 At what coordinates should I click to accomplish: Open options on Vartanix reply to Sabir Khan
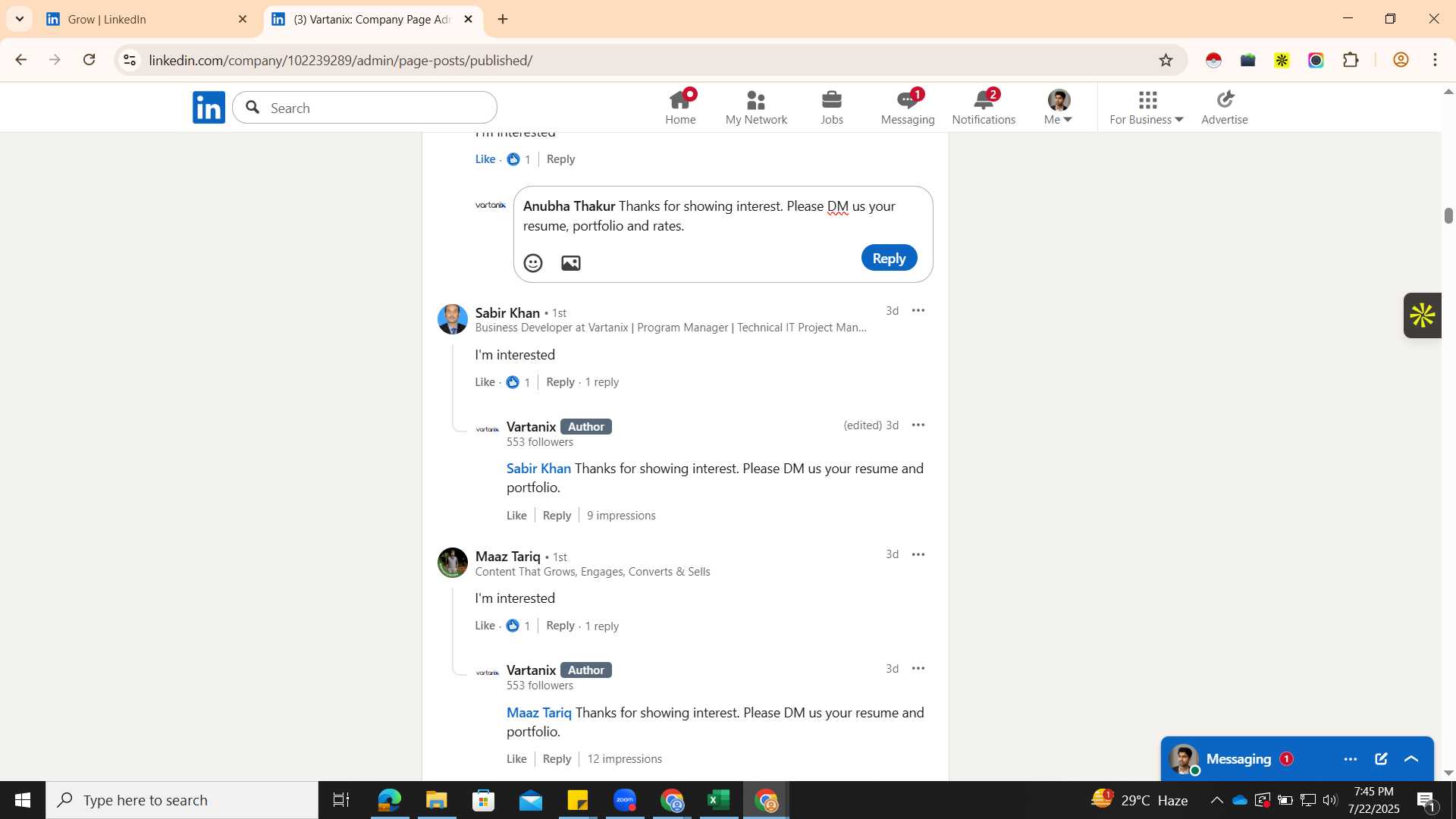(918, 425)
